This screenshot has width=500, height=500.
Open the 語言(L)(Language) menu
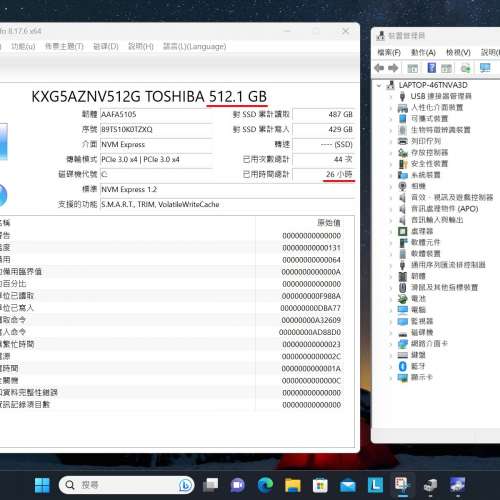pyautogui.click(x=194, y=46)
